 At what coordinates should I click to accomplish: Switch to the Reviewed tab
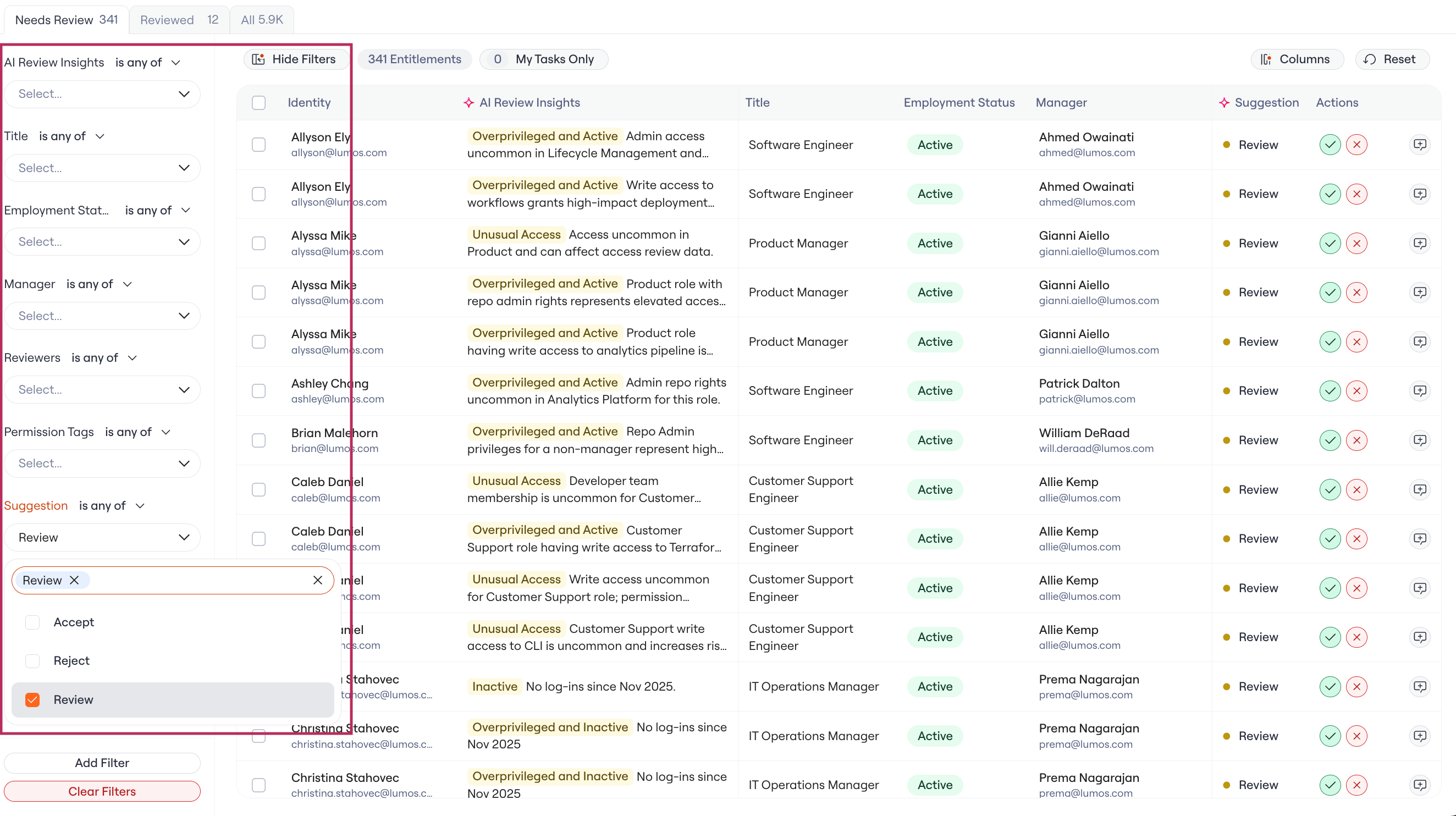[x=179, y=20]
